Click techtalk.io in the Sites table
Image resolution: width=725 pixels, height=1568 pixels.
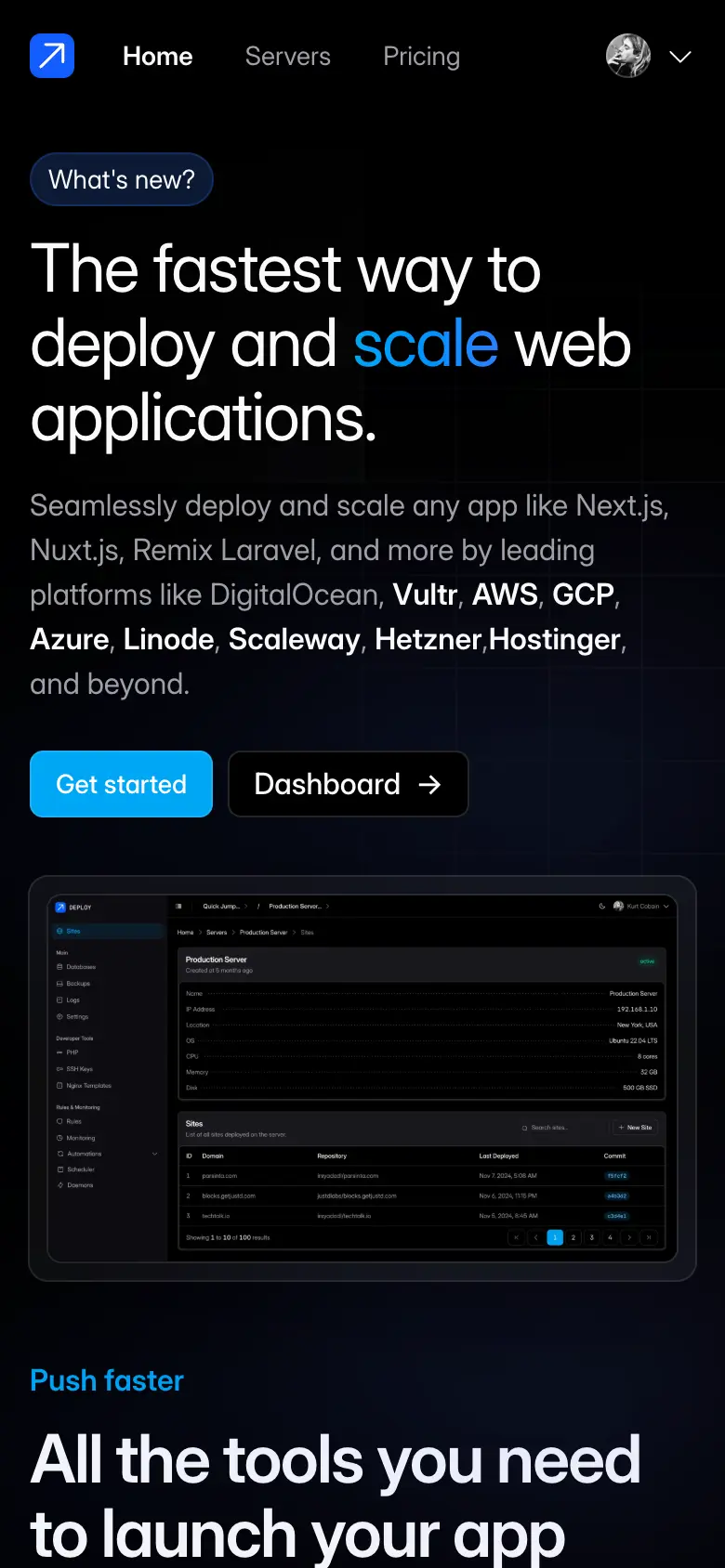point(216,1216)
